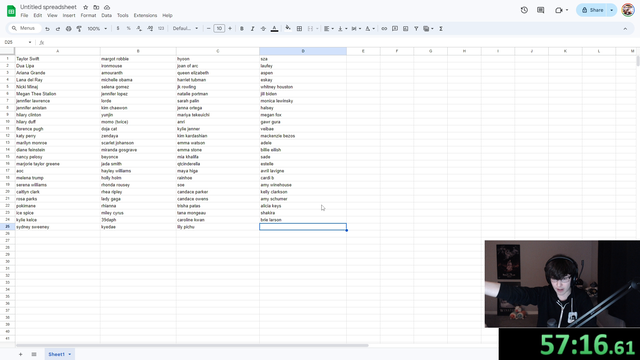
Task: Toggle italic formatting
Action: (x=252, y=29)
